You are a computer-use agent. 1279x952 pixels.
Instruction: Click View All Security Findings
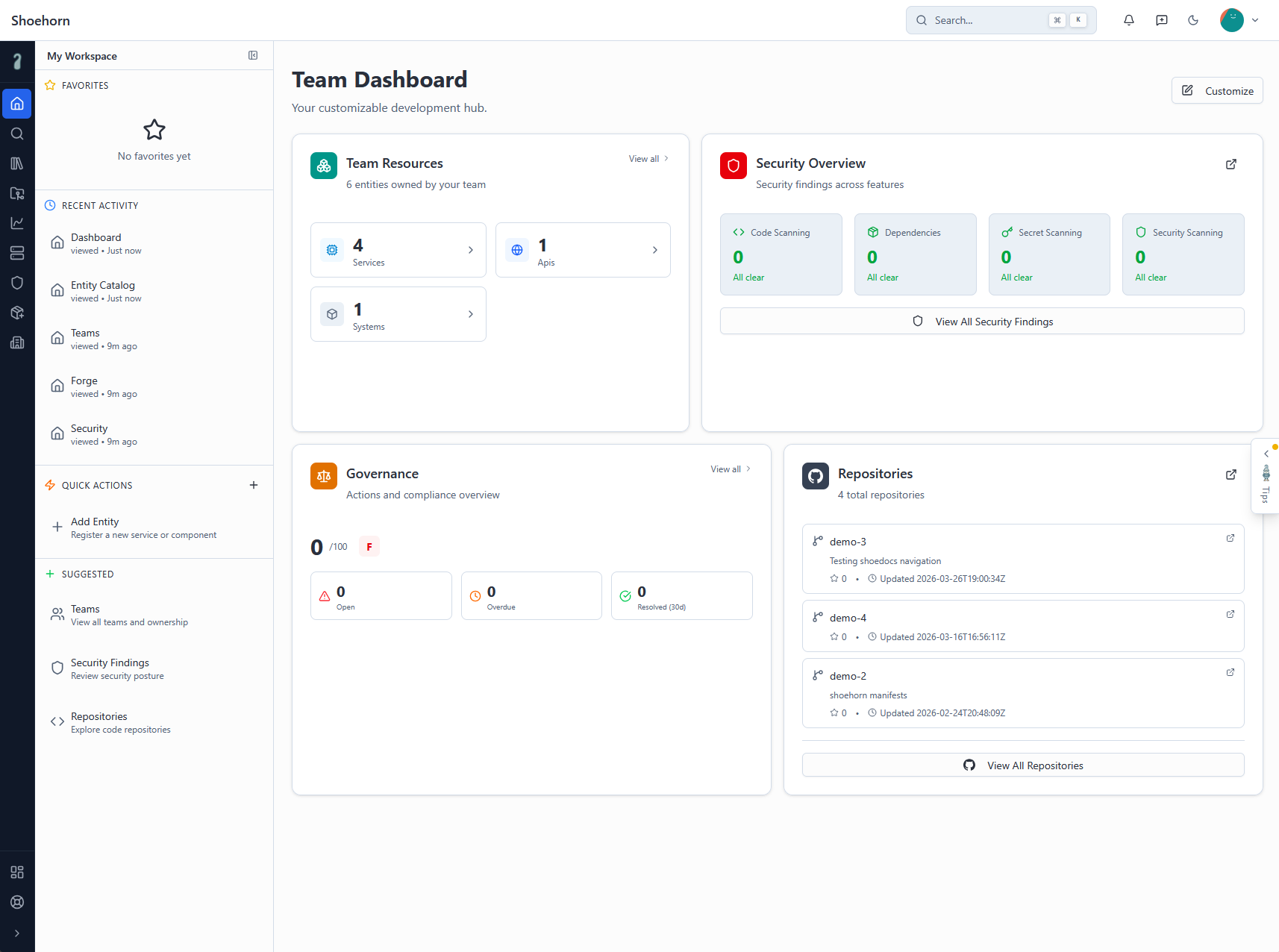pyautogui.click(x=981, y=321)
